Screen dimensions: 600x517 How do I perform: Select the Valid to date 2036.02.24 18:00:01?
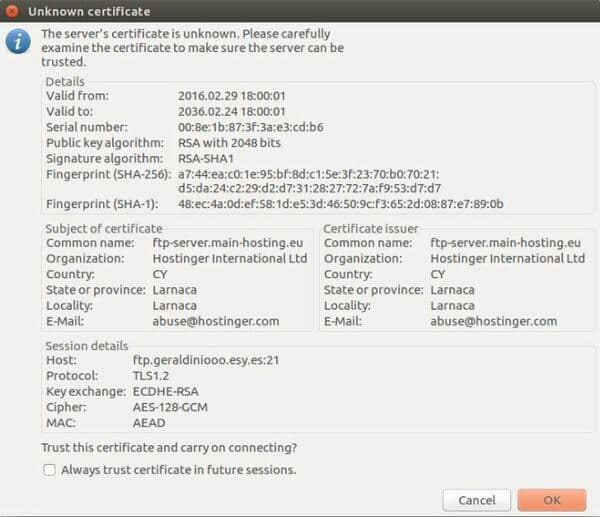[x=232, y=111]
